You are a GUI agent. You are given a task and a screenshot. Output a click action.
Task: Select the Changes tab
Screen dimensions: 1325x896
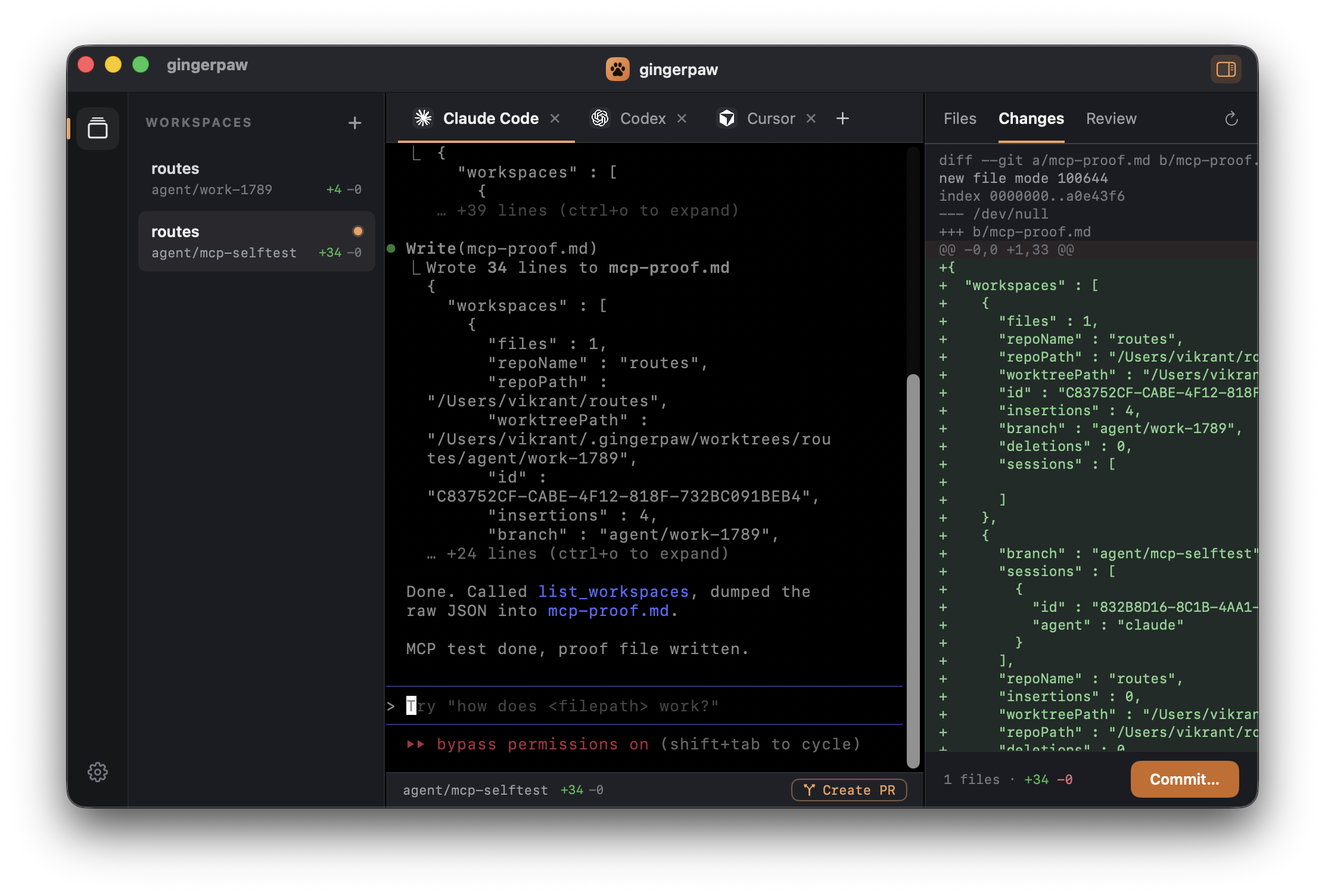click(x=1031, y=119)
